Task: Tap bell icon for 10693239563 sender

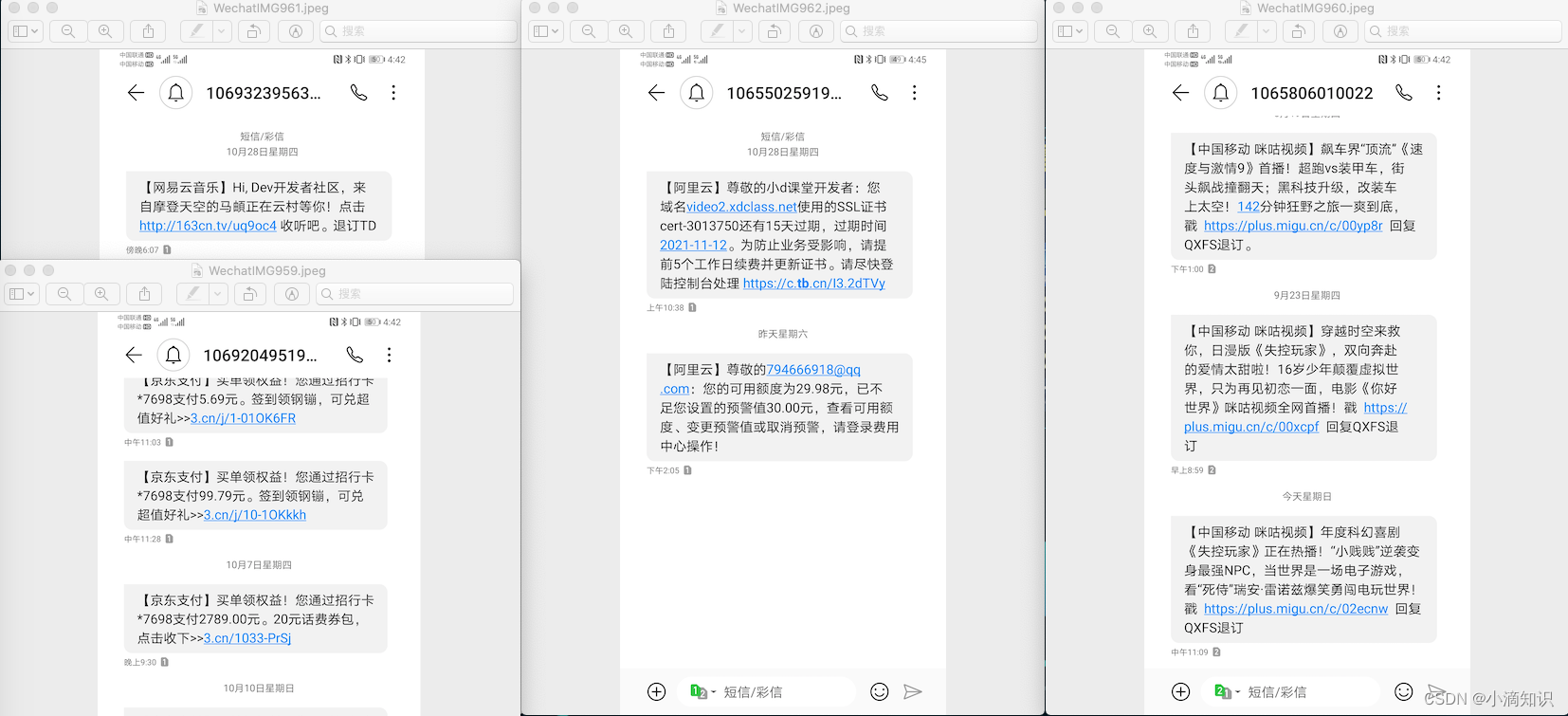Action: coord(176,93)
